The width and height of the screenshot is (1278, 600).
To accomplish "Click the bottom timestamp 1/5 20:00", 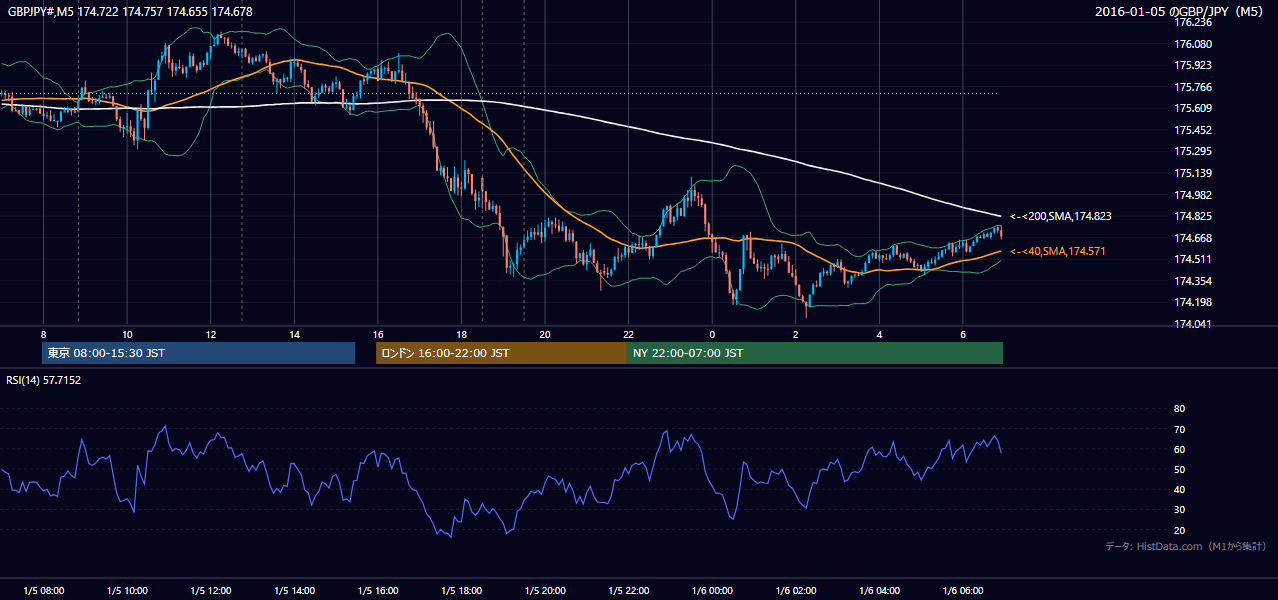I will [x=545, y=591].
